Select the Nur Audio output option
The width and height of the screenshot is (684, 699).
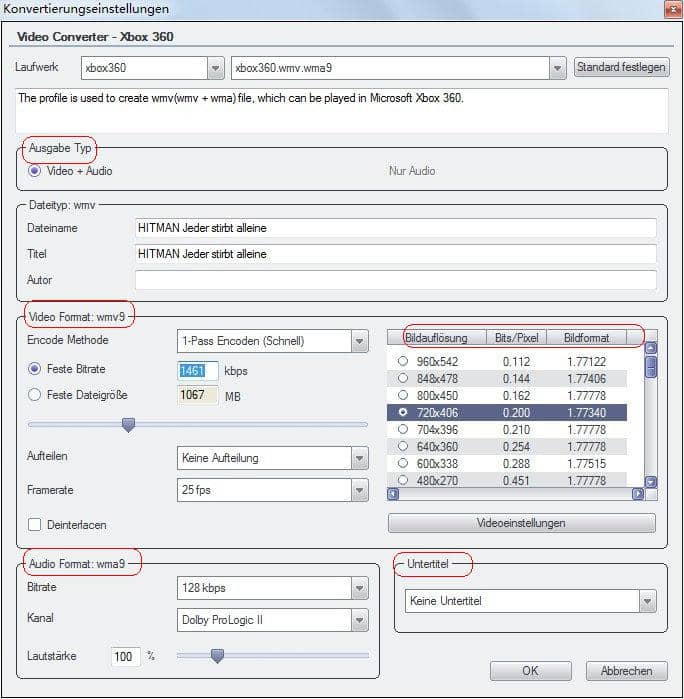tap(412, 171)
